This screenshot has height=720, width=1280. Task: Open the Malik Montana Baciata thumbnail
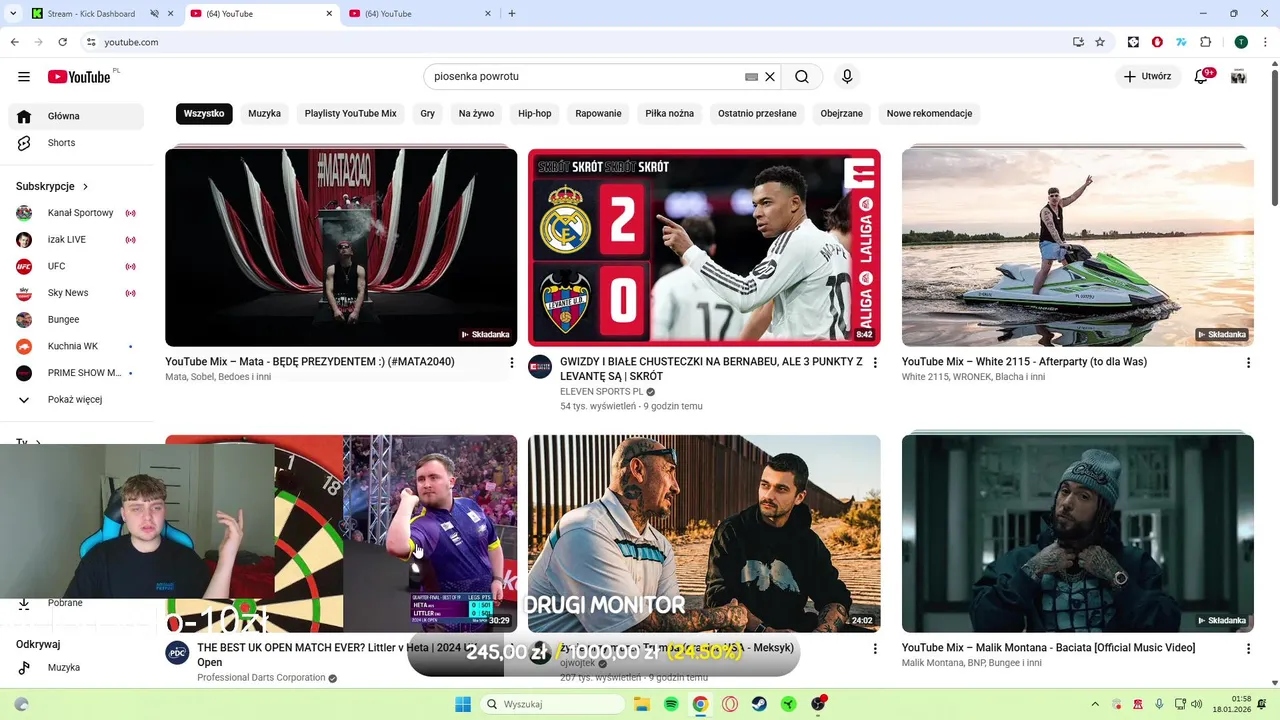pyautogui.click(x=1077, y=533)
